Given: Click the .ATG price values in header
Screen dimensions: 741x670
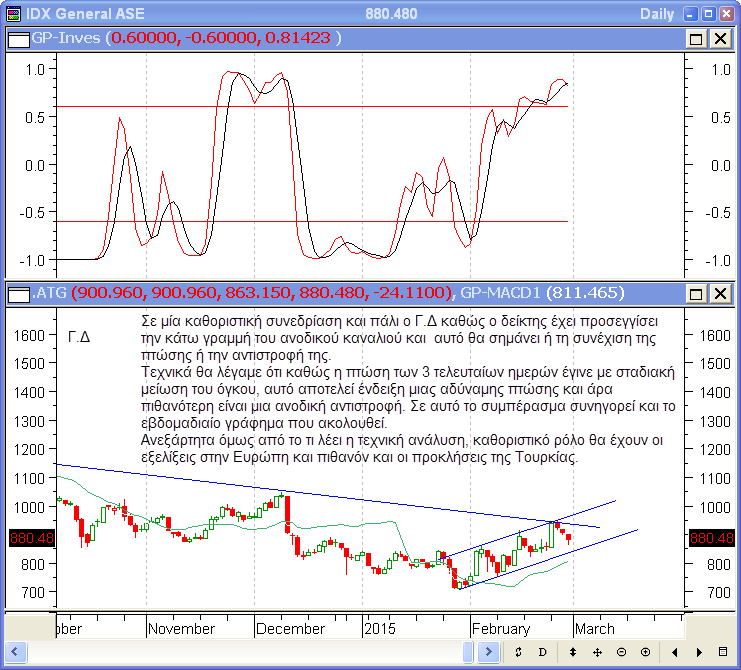Looking at the screenshot, I should pyautogui.click(x=262, y=293).
